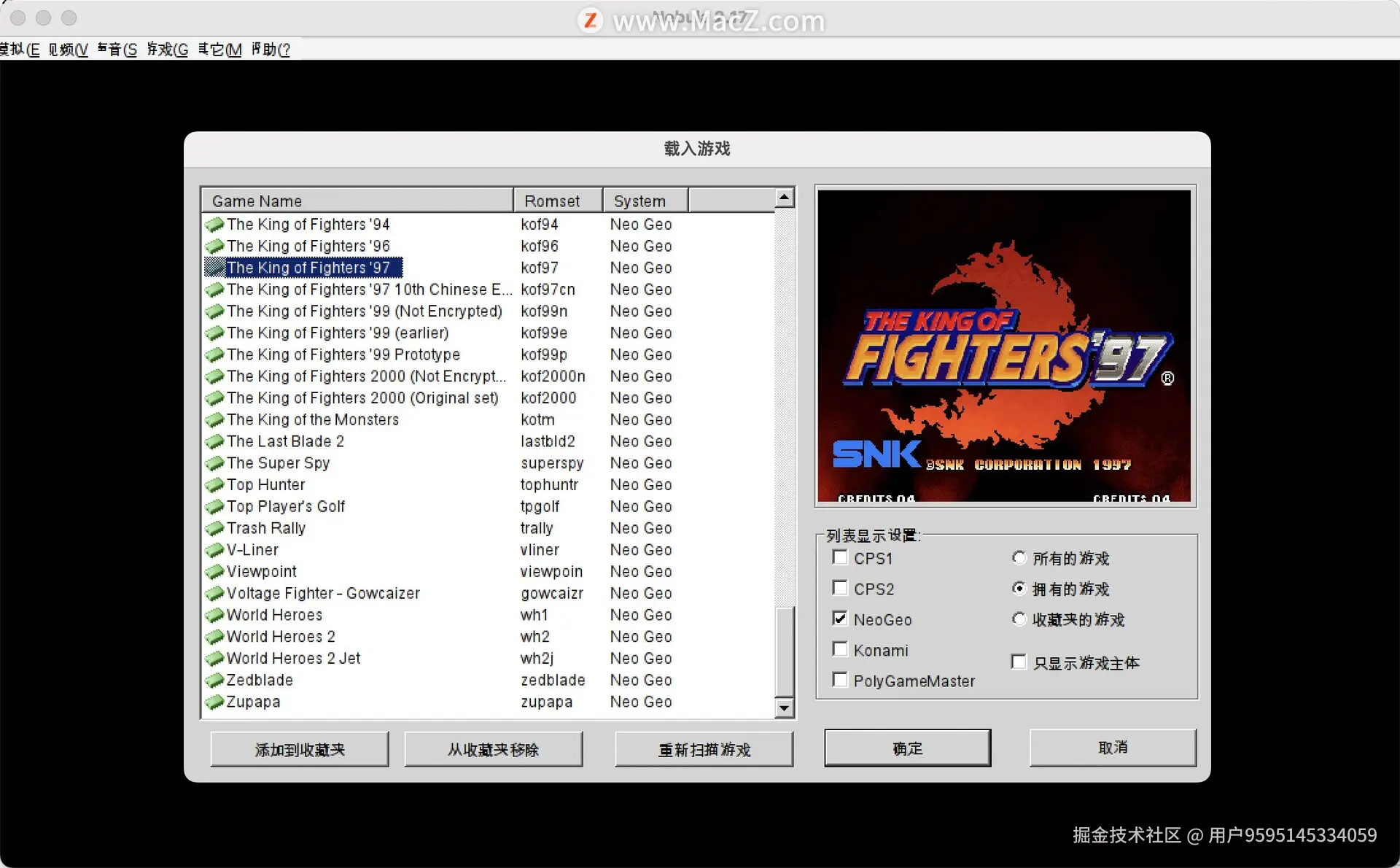Sort the list by Romset column header
The width and height of the screenshot is (1400, 868).
tap(559, 201)
